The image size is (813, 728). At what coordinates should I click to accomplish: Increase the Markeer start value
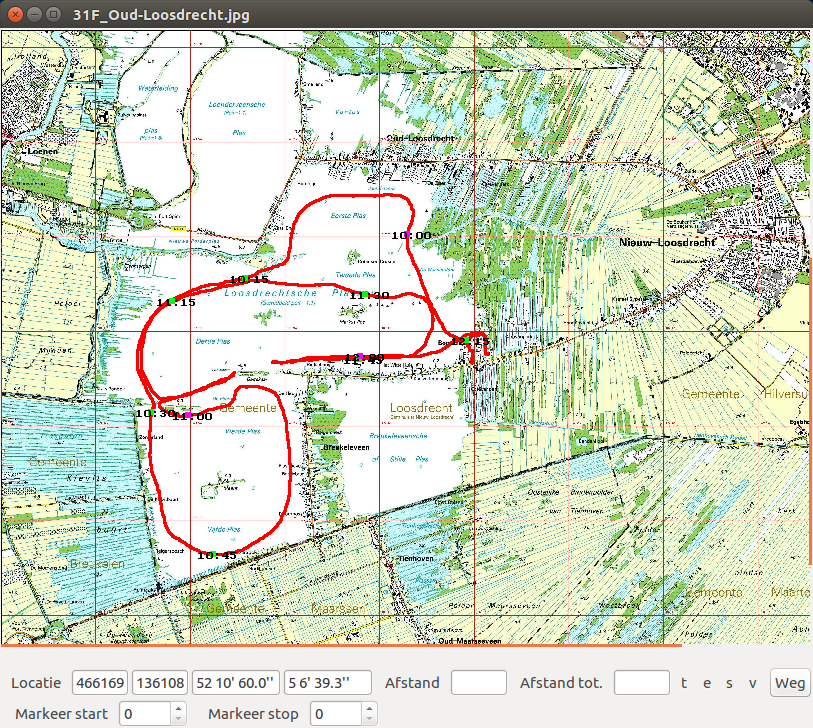[x=178, y=708]
